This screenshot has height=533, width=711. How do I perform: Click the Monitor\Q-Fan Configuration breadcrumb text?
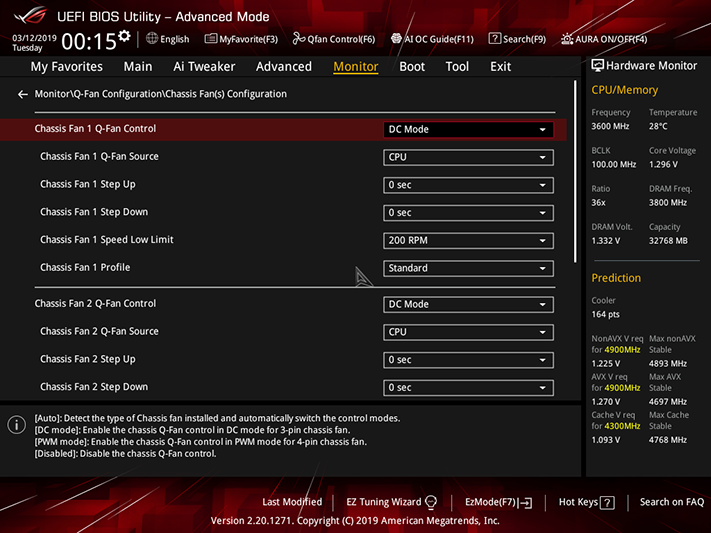point(161,94)
